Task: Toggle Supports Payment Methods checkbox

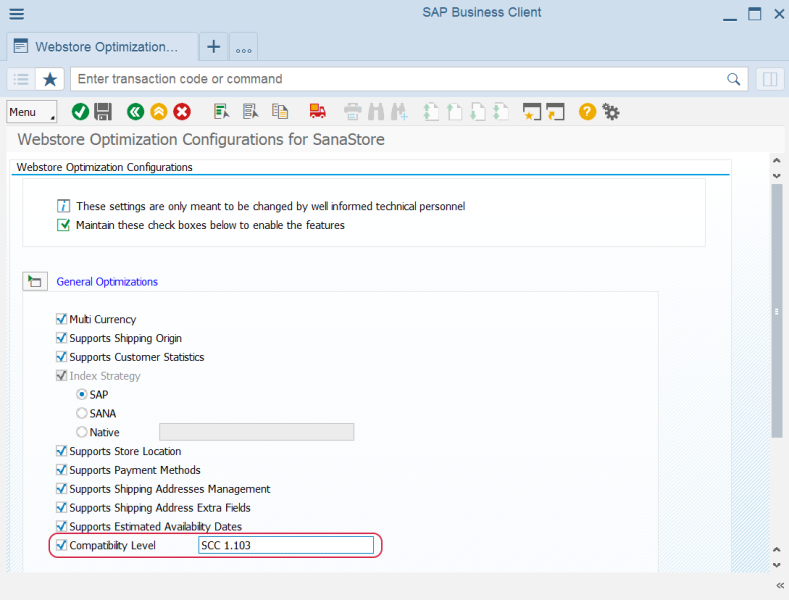Action: click(x=61, y=470)
